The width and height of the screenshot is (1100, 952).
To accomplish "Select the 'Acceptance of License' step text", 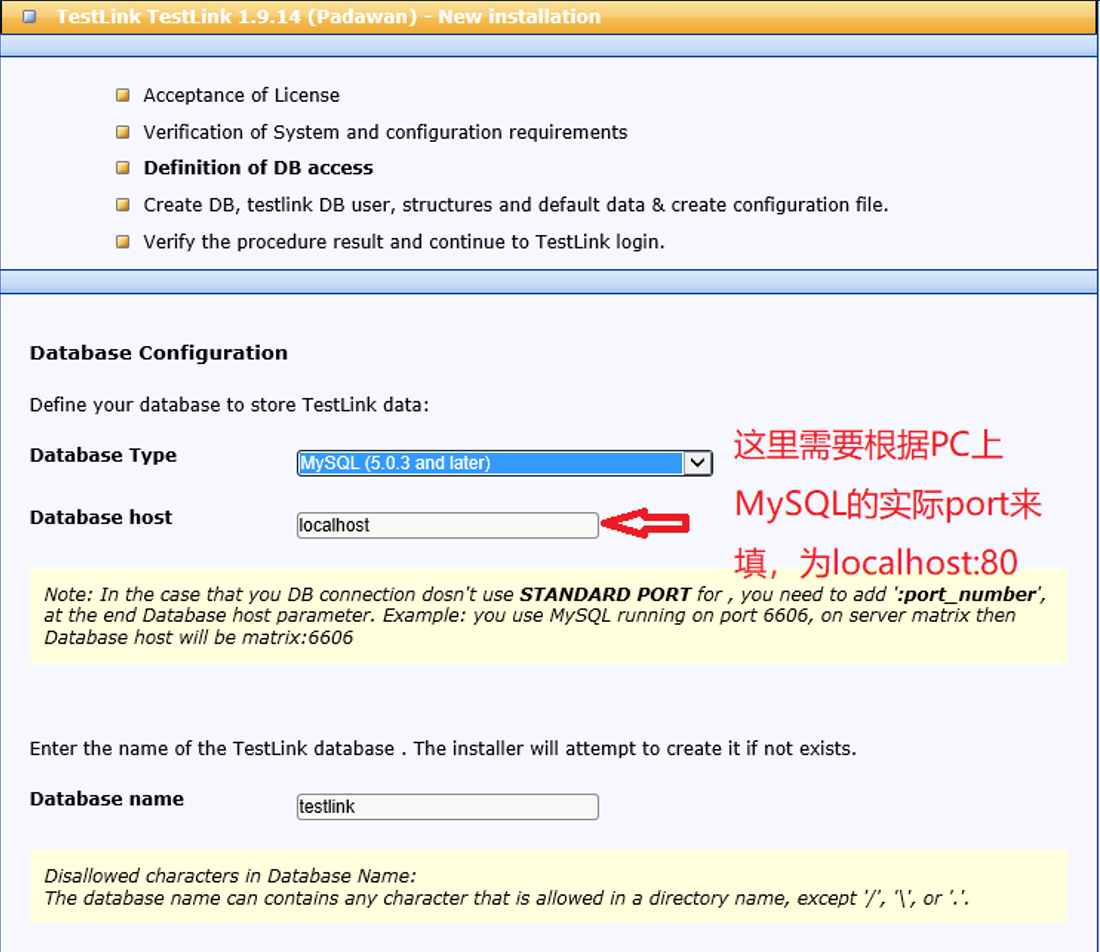I will pyautogui.click(x=241, y=95).
